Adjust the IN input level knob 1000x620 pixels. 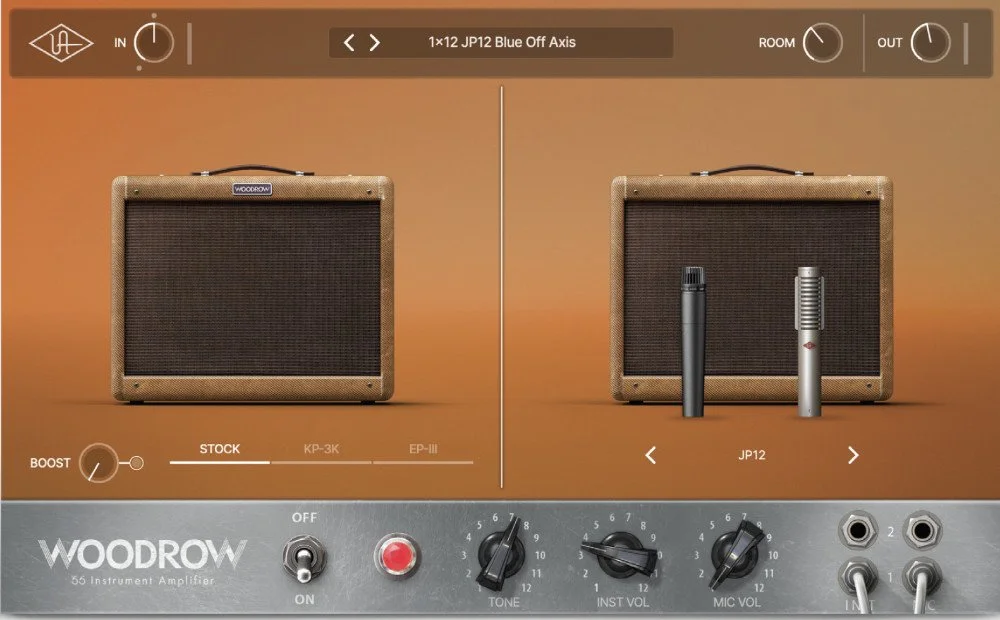click(154, 43)
